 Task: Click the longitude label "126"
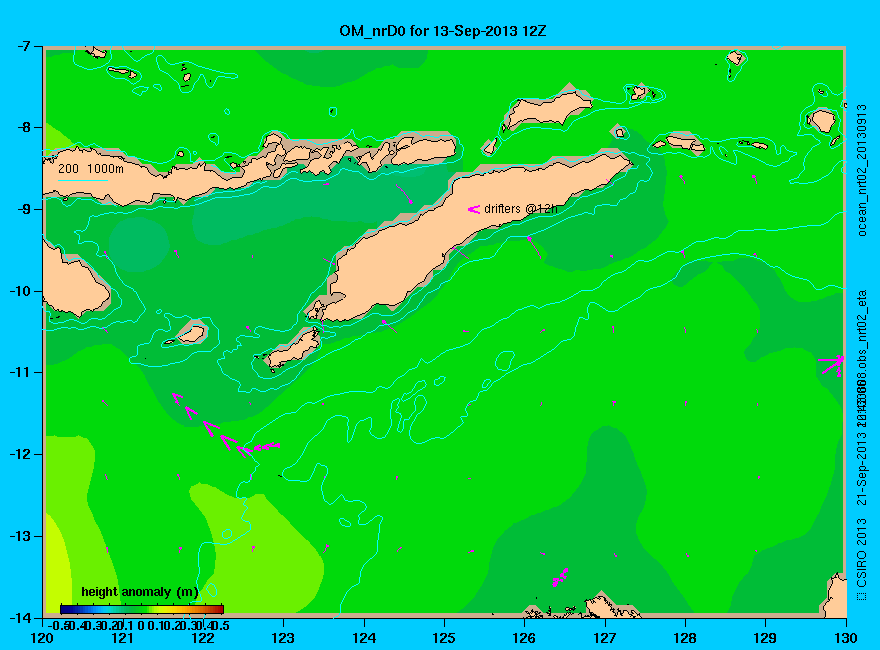pyautogui.click(x=525, y=638)
